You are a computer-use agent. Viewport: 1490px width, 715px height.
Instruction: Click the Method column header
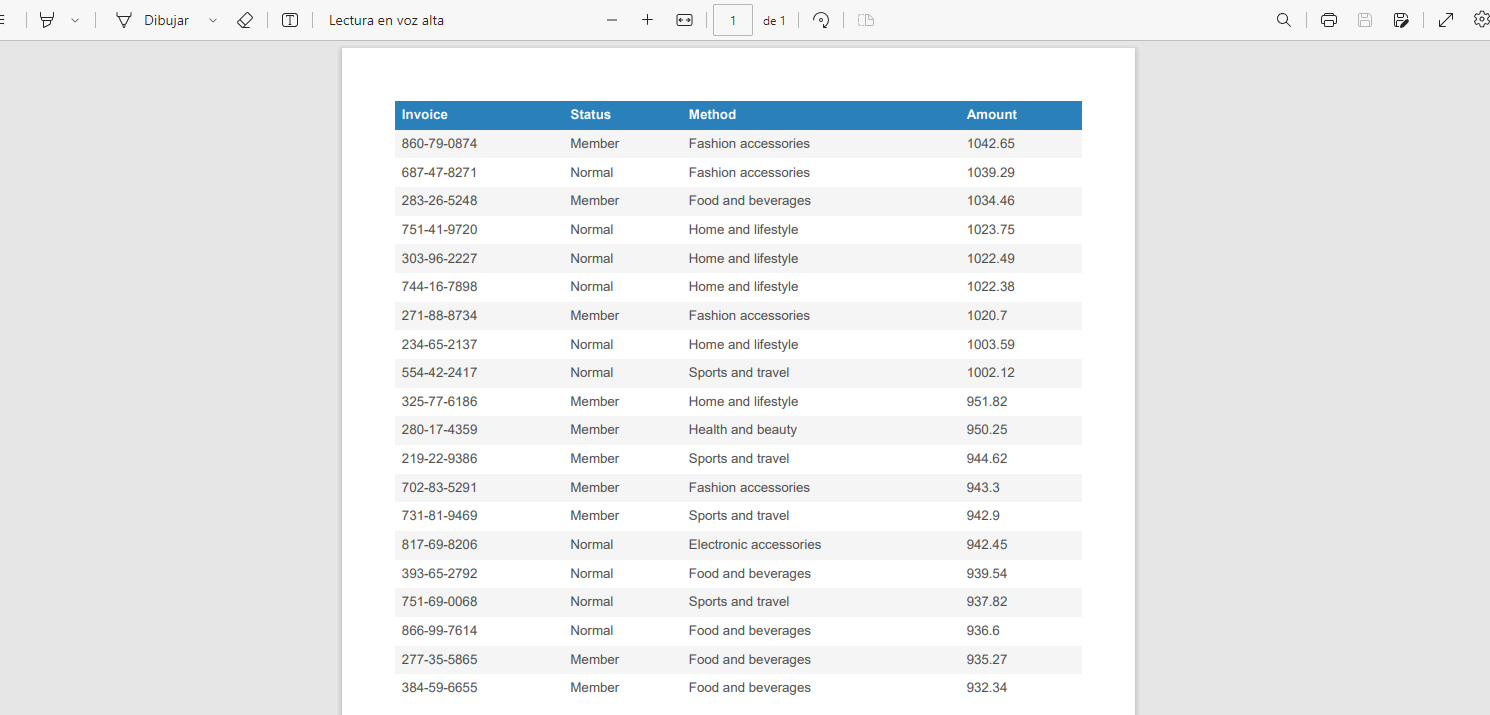pos(712,115)
